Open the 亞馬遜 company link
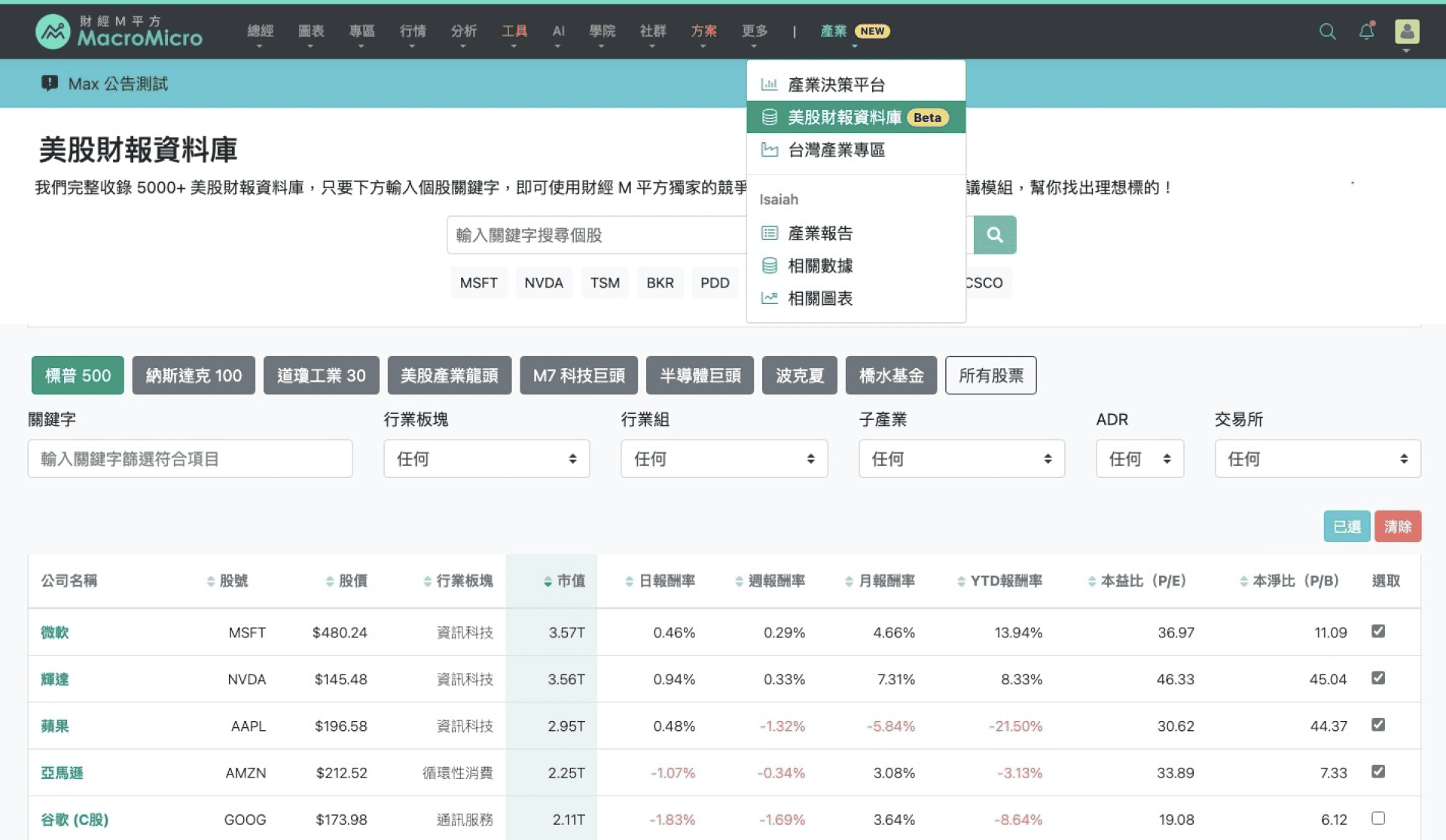Image resolution: width=1446 pixels, height=840 pixels. click(x=62, y=772)
